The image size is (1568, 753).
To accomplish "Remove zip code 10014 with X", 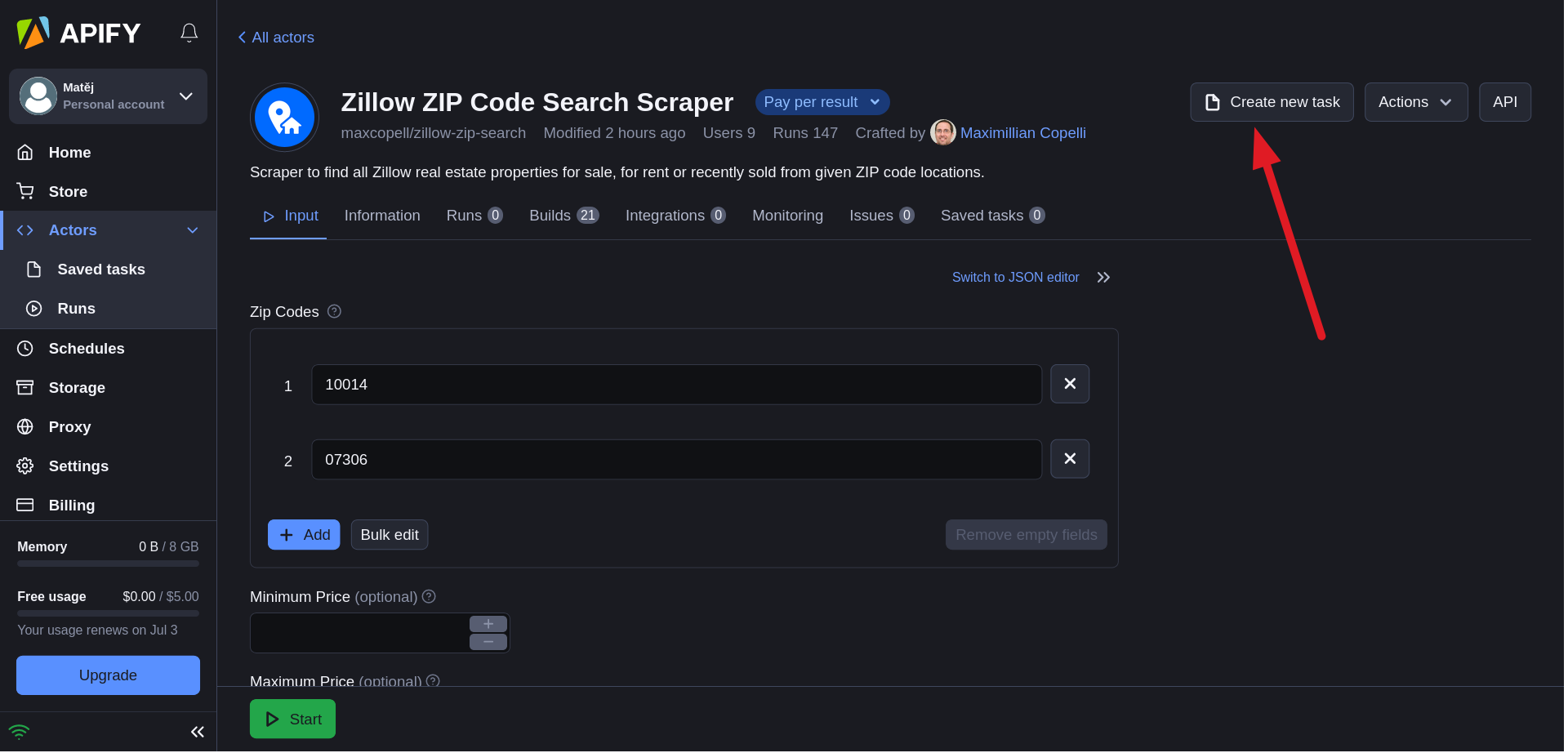I will coord(1070,385).
